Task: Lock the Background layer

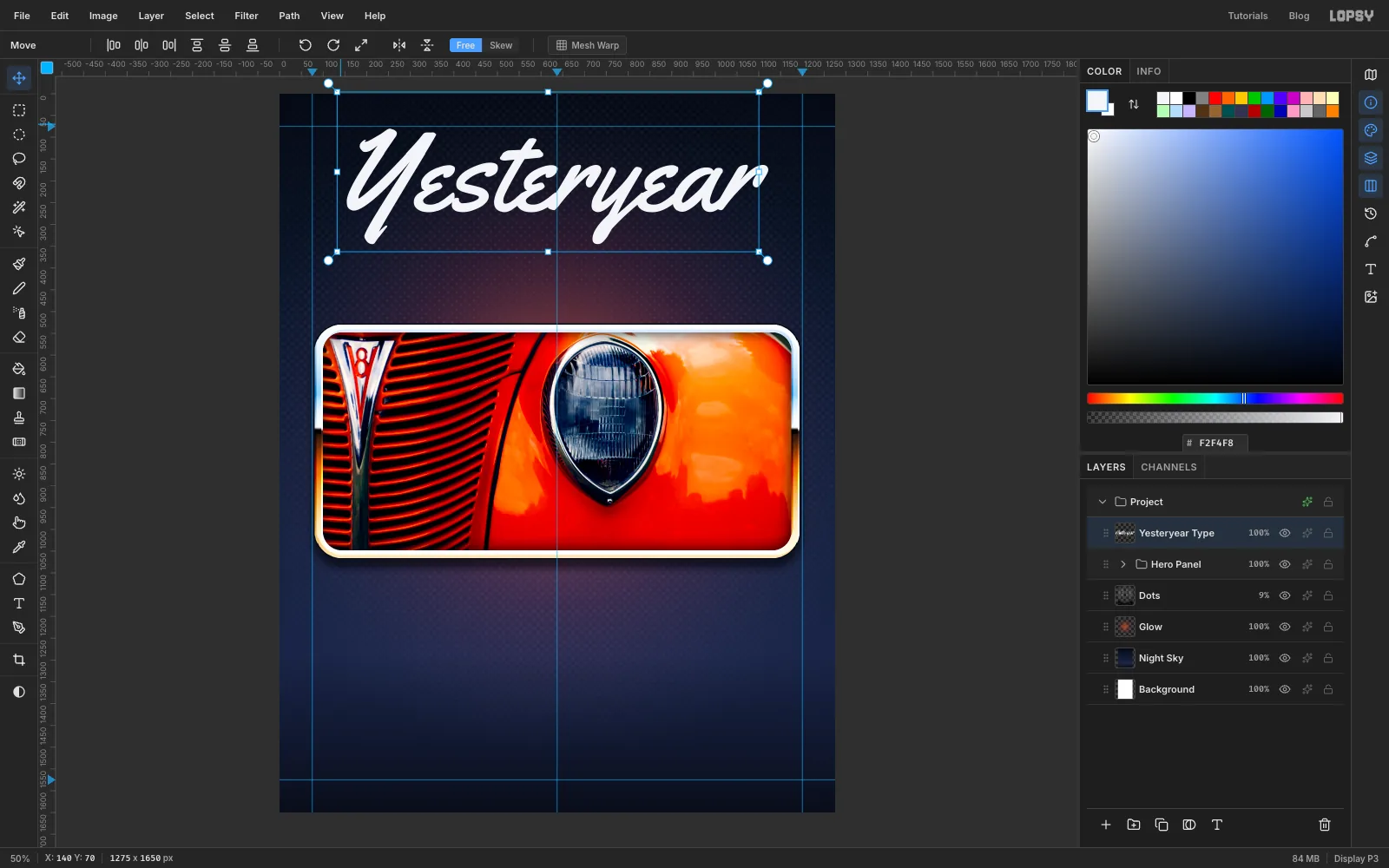Action: pyautogui.click(x=1328, y=689)
